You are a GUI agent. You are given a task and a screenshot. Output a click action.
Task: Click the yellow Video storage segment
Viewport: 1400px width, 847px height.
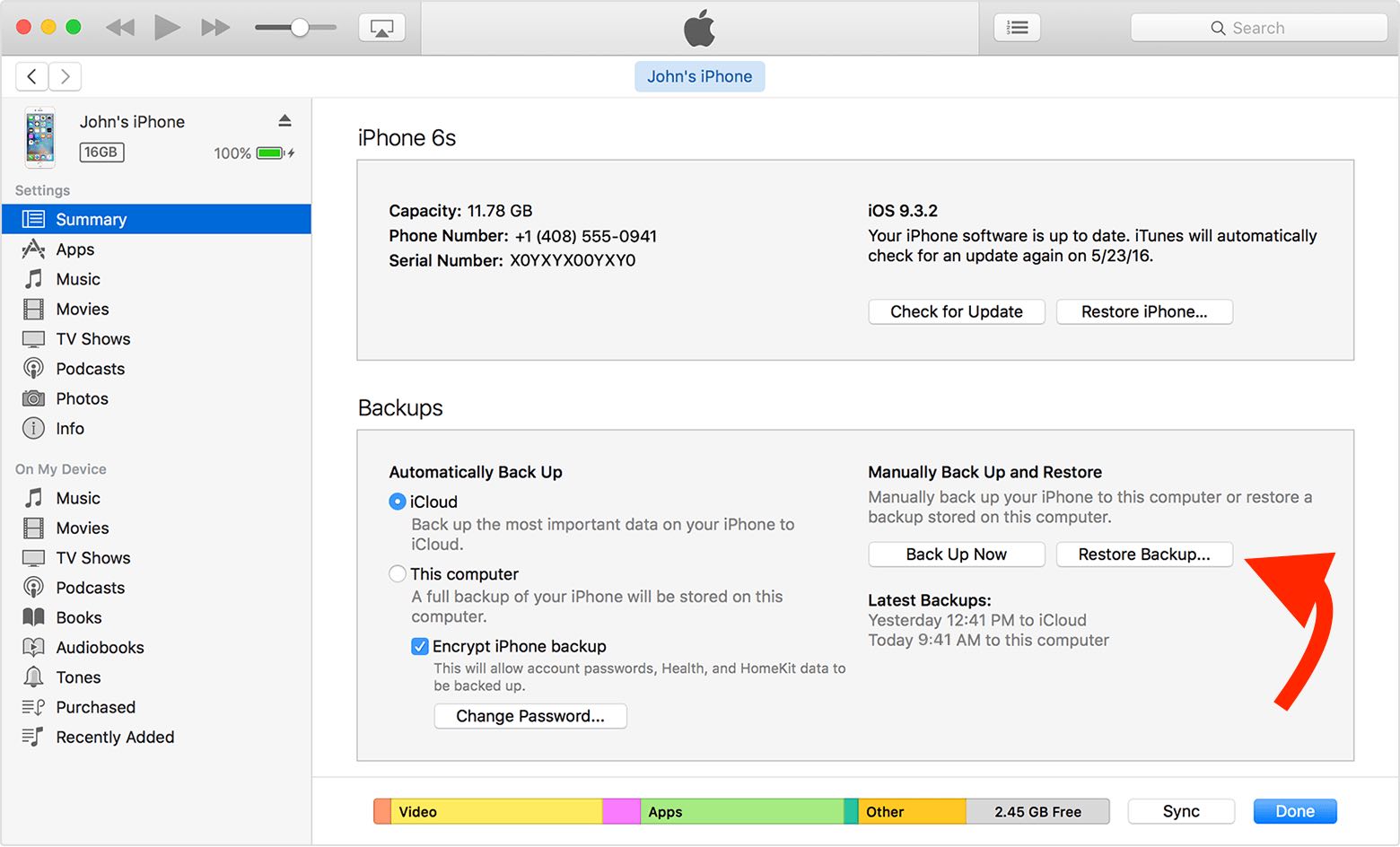[496, 811]
